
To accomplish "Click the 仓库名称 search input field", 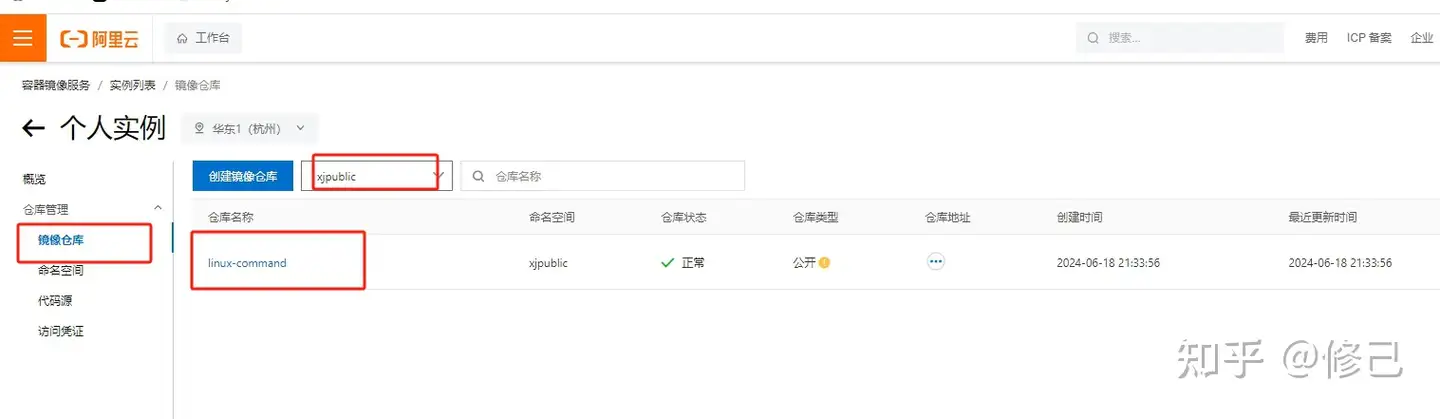I will coord(602,176).
